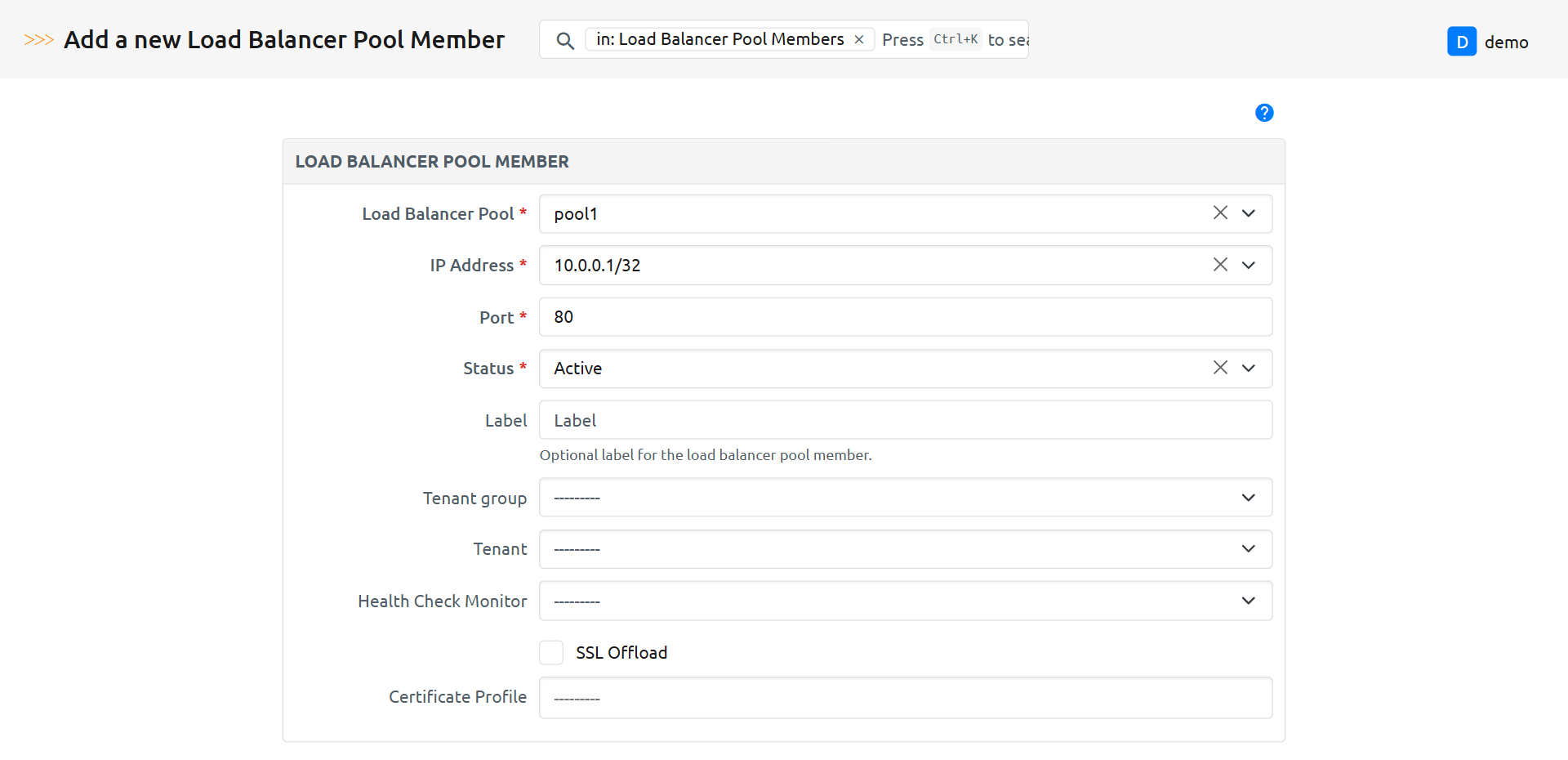This screenshot has width=1568, height=760.
Task: Open the blue help question mark icon
Action: coord(1264,113)
